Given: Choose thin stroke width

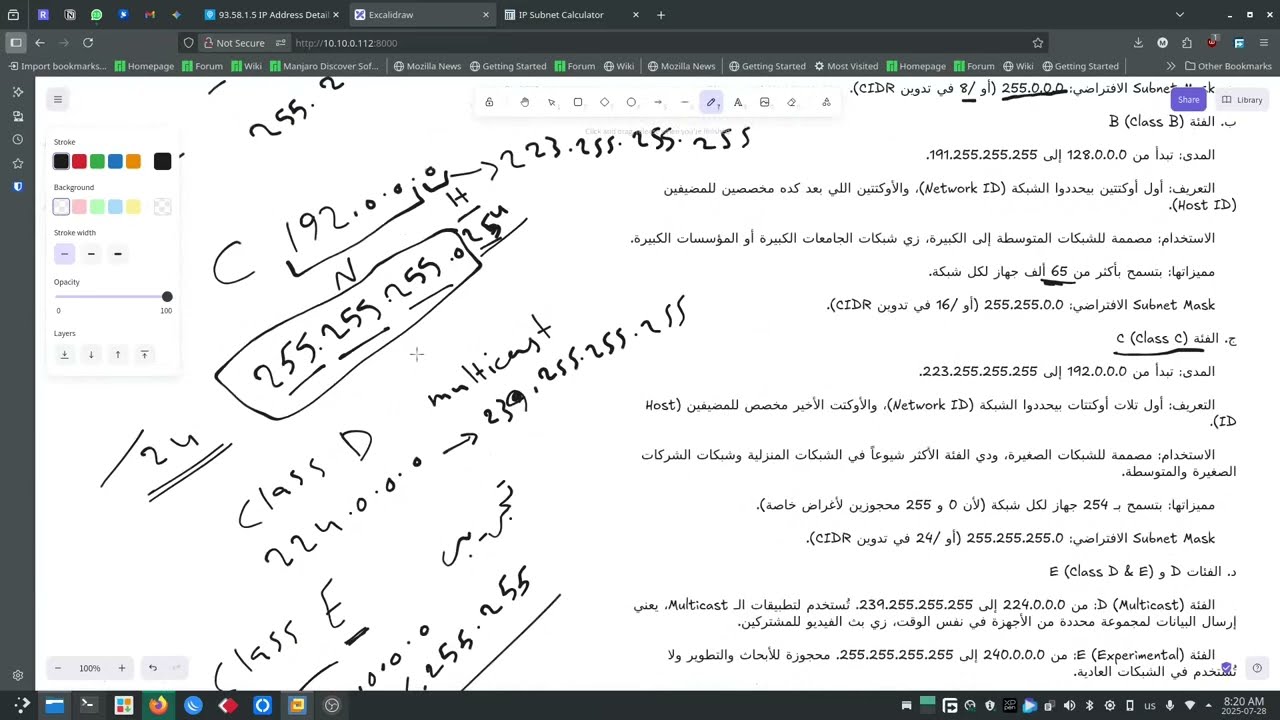Looking at the screenshot, I should click(x=64, y=254).
